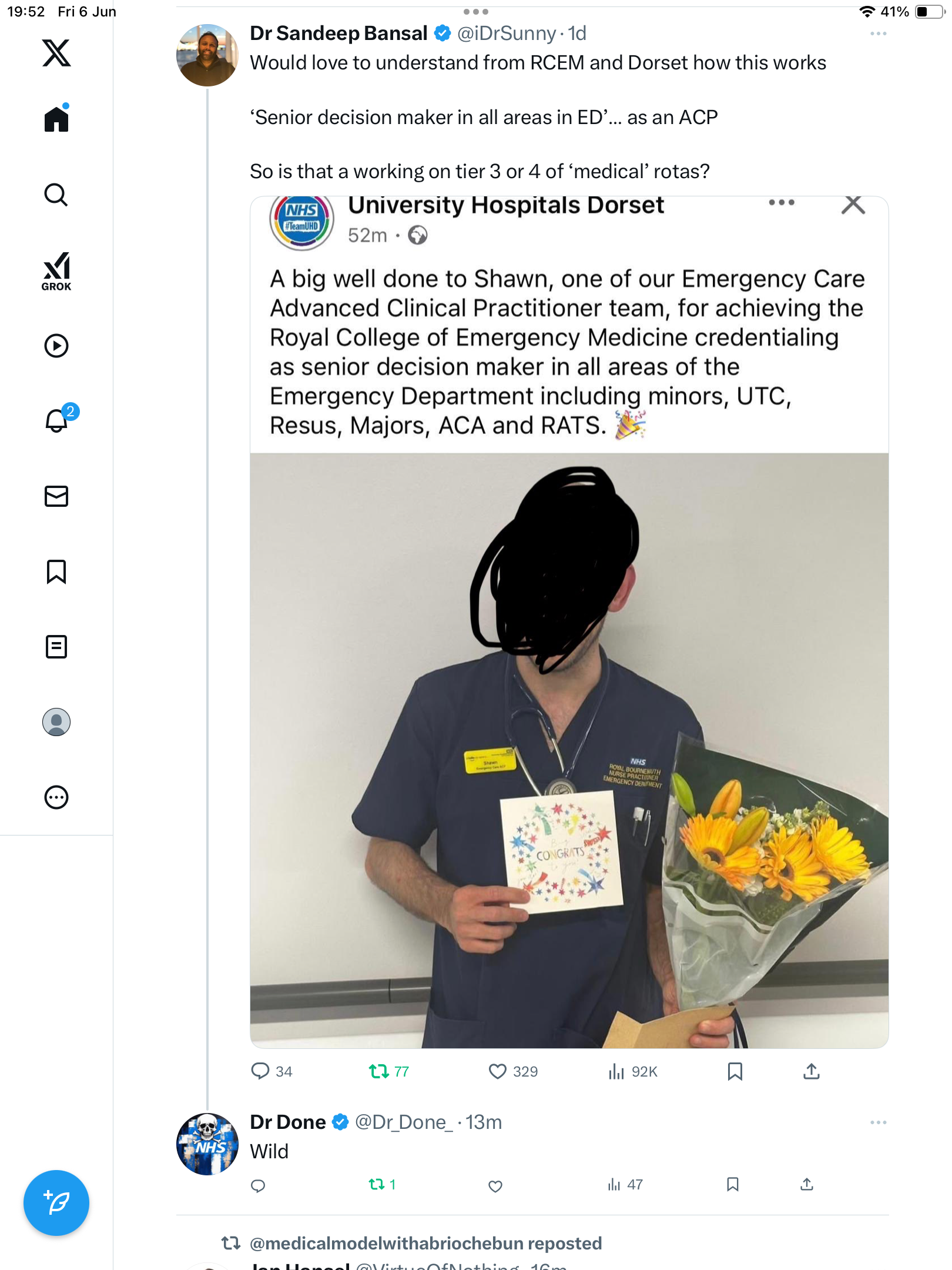Bookmark Dr Sandeep Bansal's post
Screen dimensions: 952x1270
(x=735, y=1071)
